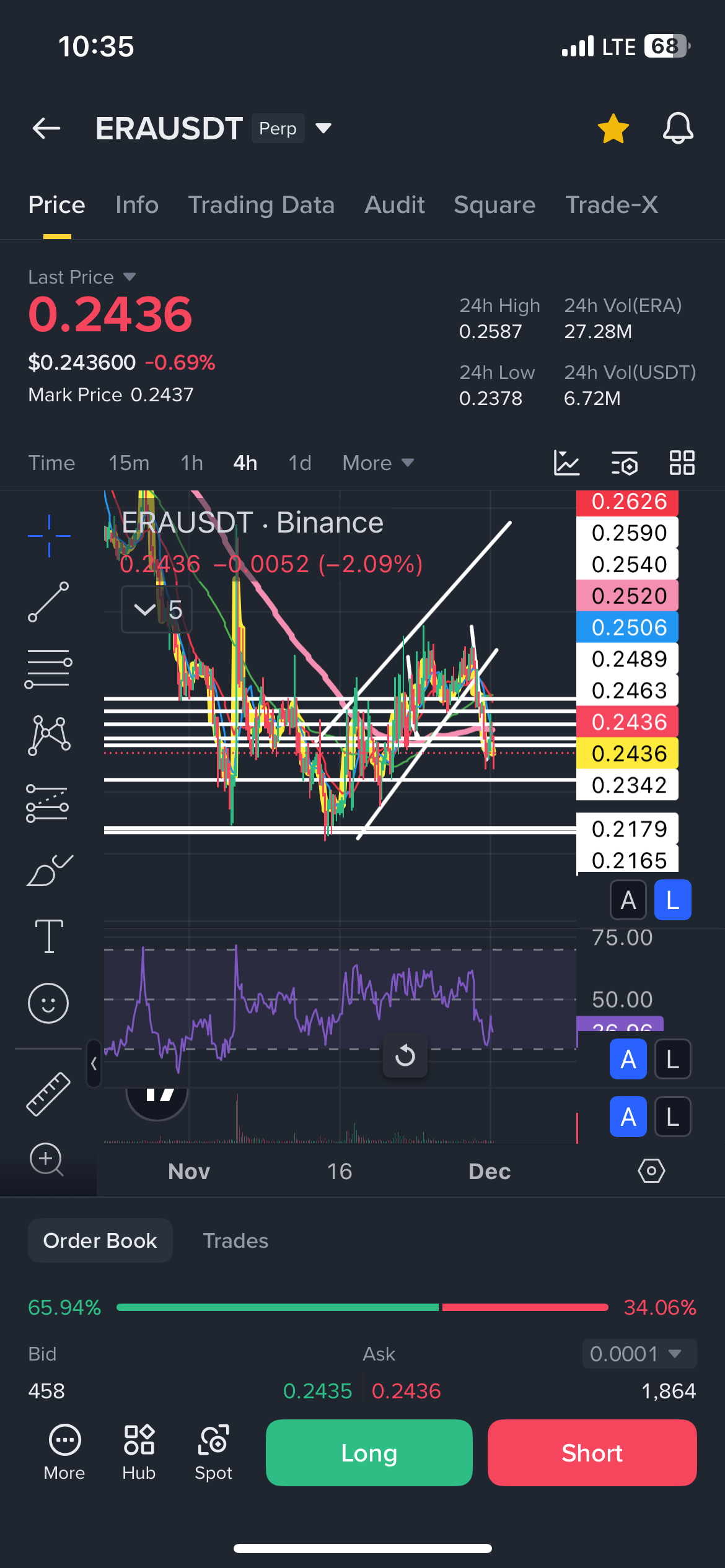Select the Time chart interval

51,463
